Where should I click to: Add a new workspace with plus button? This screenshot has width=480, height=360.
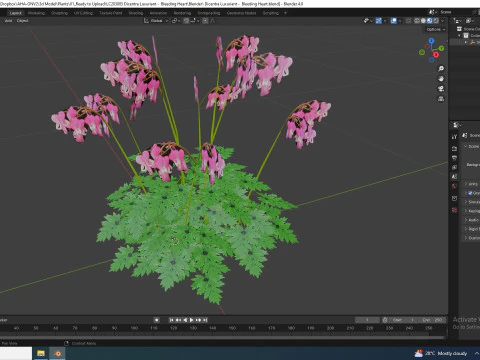(285, 13)
